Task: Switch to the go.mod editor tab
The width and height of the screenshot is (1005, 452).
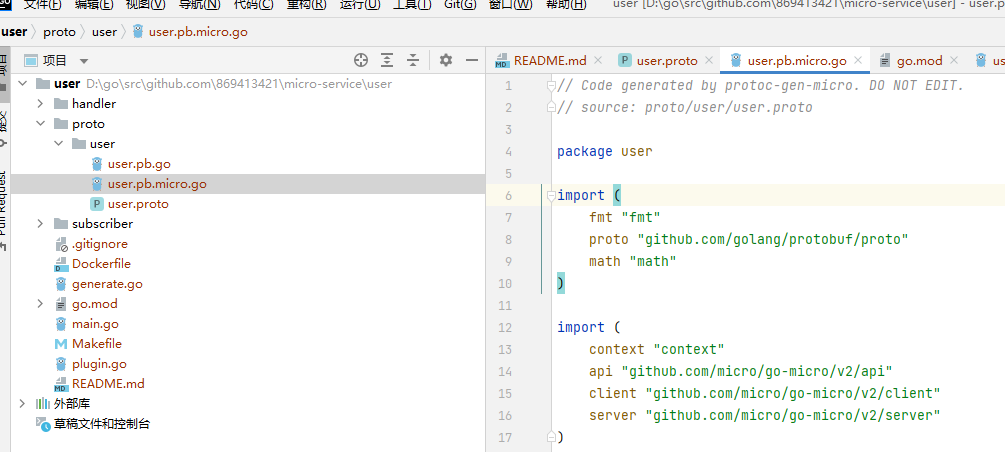Action: click(x=919, y=61)
